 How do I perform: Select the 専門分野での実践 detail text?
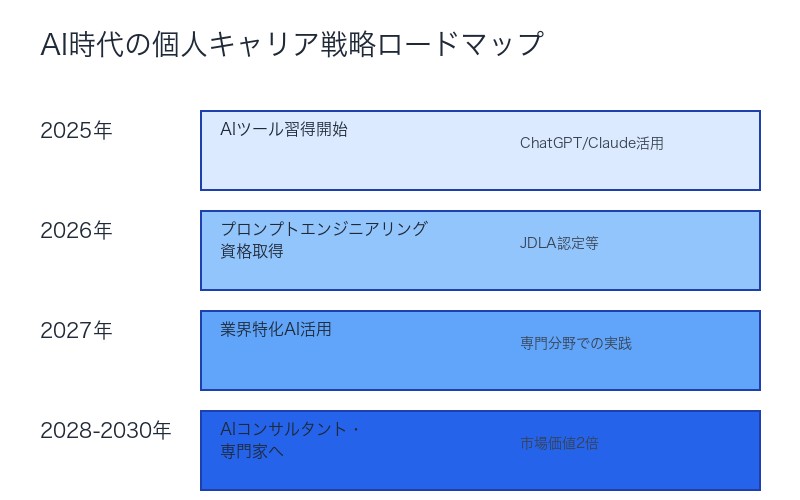576,343
